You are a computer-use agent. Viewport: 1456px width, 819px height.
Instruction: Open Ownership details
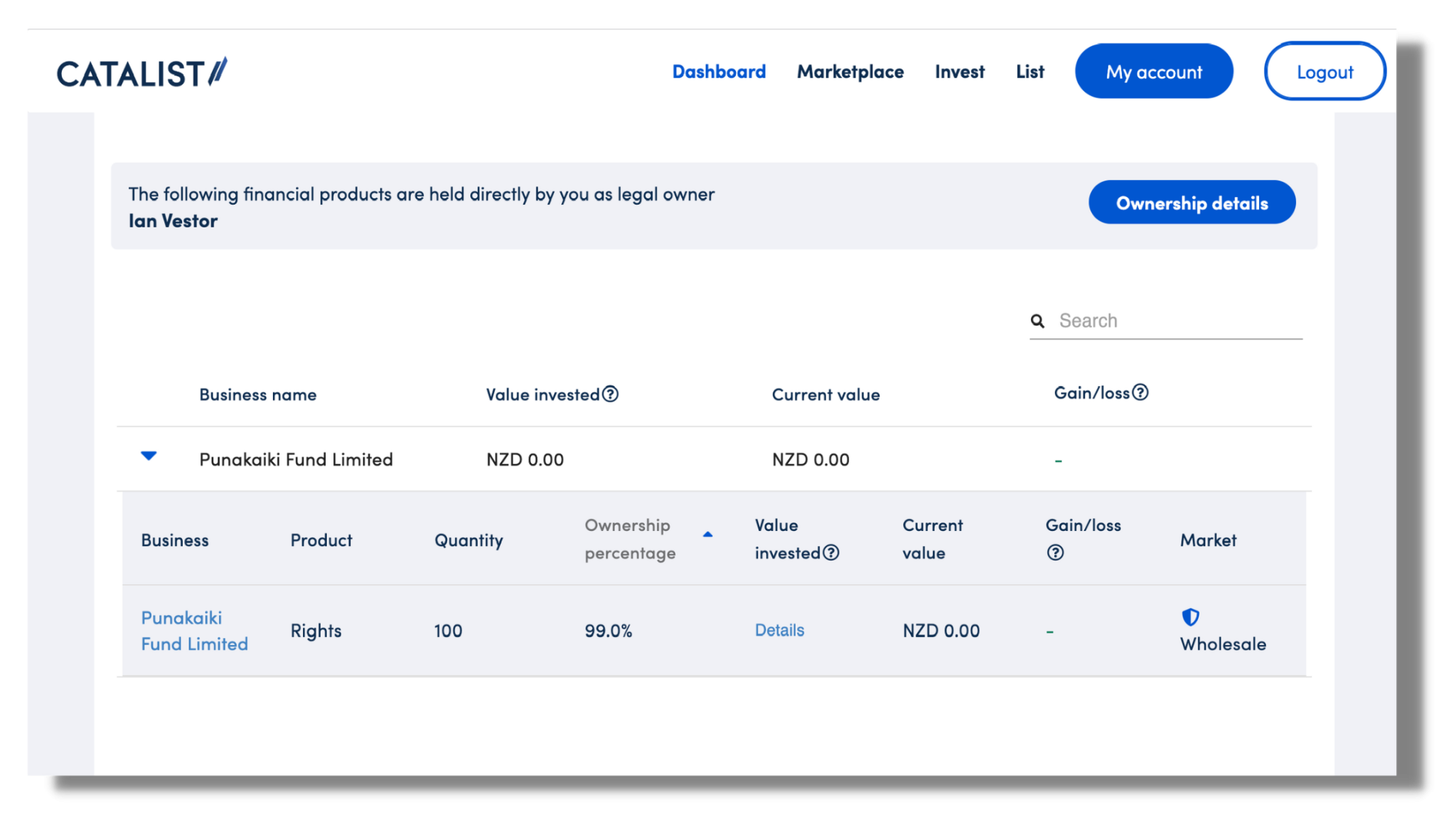[1192, 202]
